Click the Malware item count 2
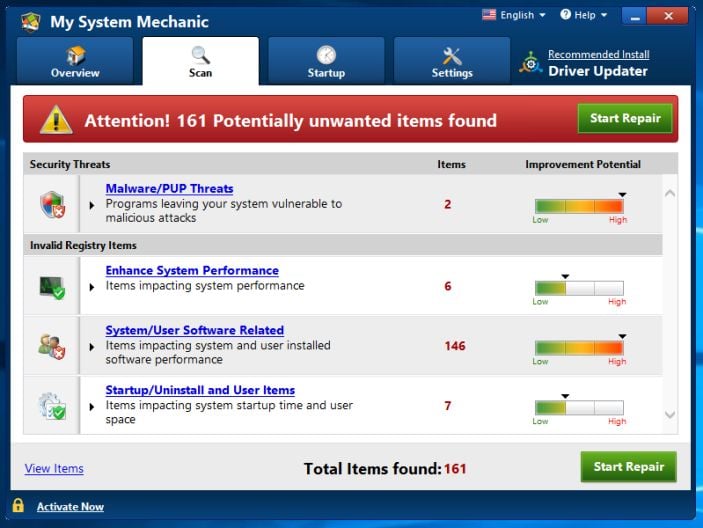This screenshot has width=703, height=528. point(447,204)
